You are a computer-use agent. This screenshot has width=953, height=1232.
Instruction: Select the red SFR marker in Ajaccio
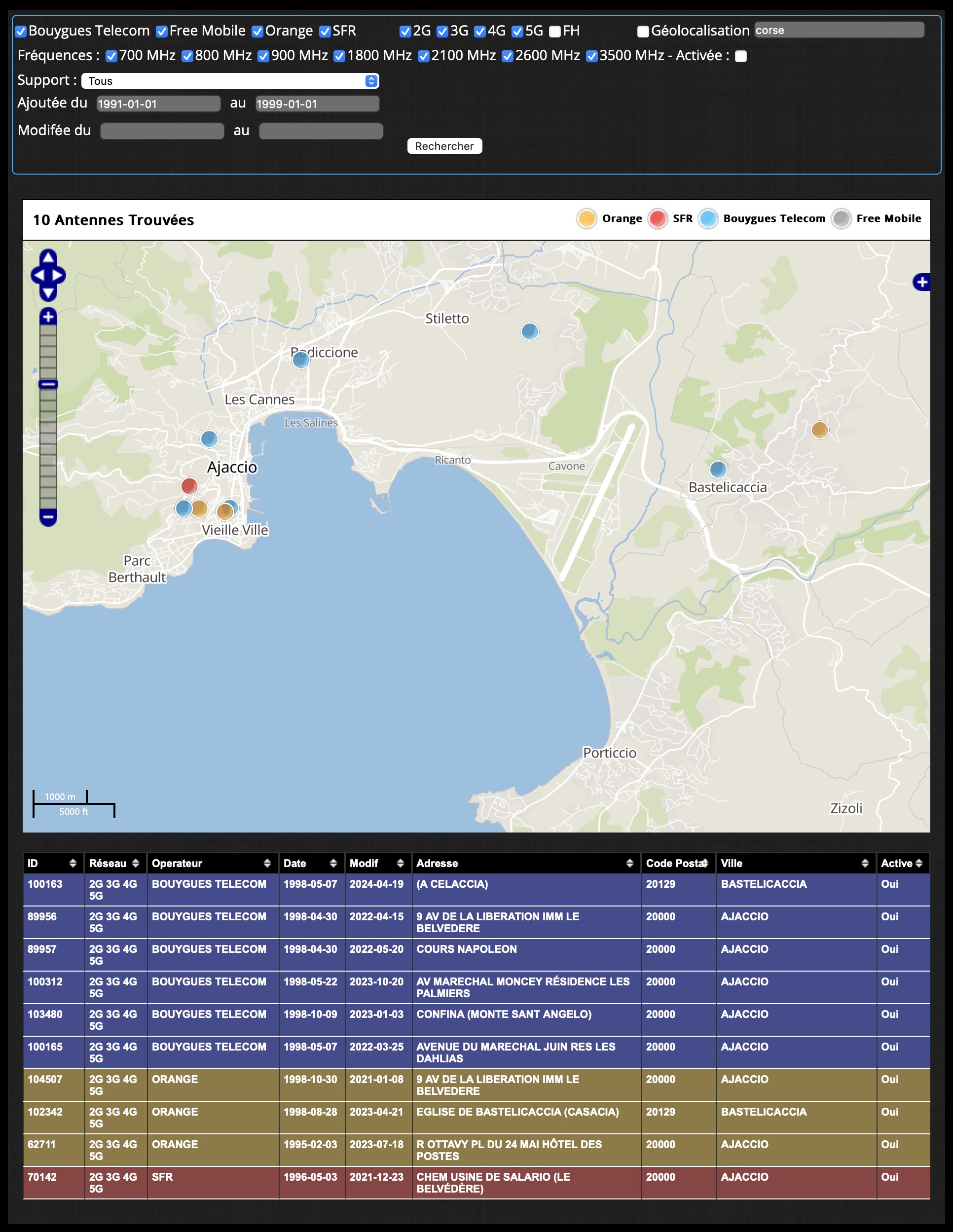pyautogui.click(x=189, y=486)
